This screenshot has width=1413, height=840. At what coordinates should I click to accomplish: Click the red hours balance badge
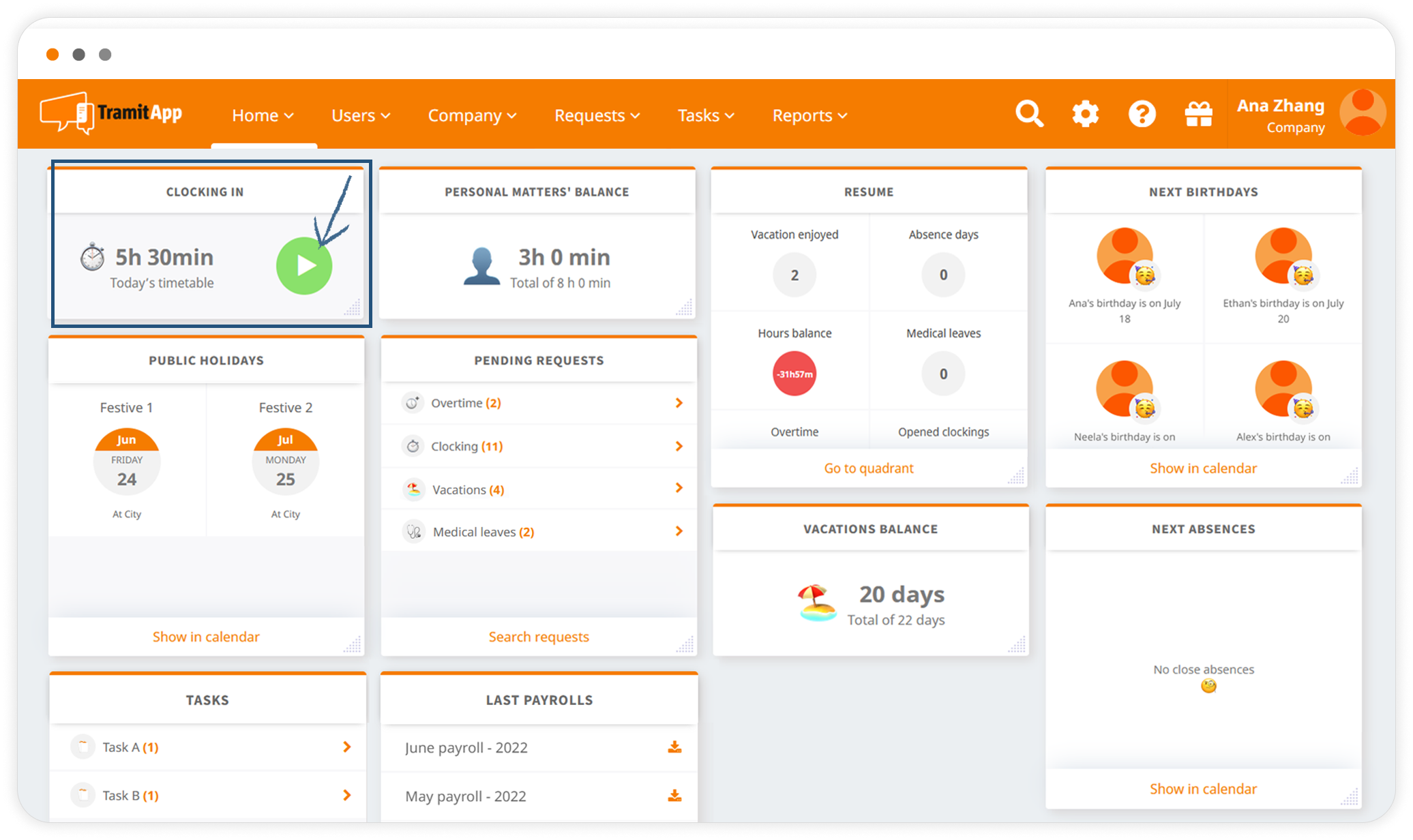[x=794, y=374]
